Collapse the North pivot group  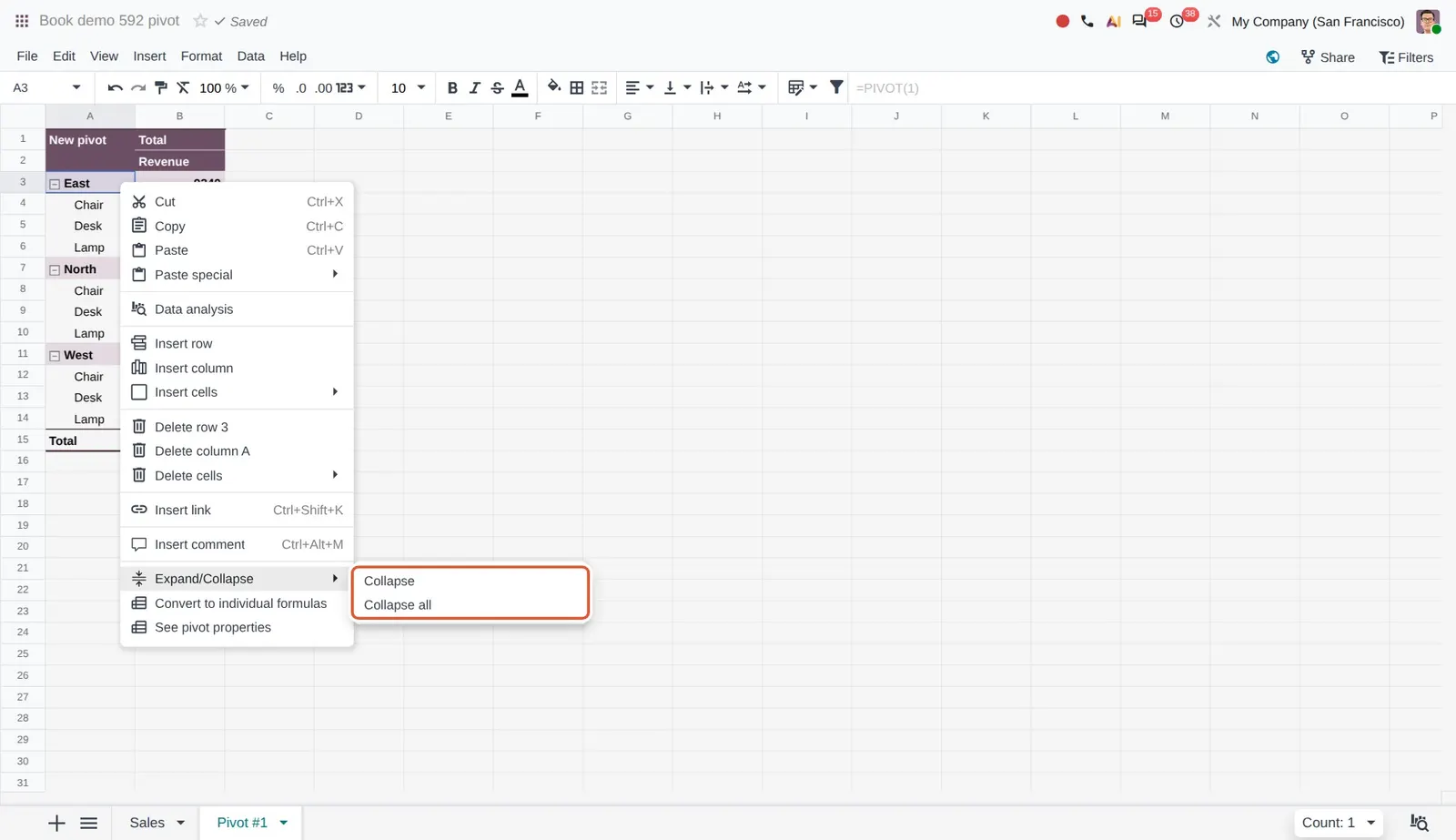(x=55, y=270)
